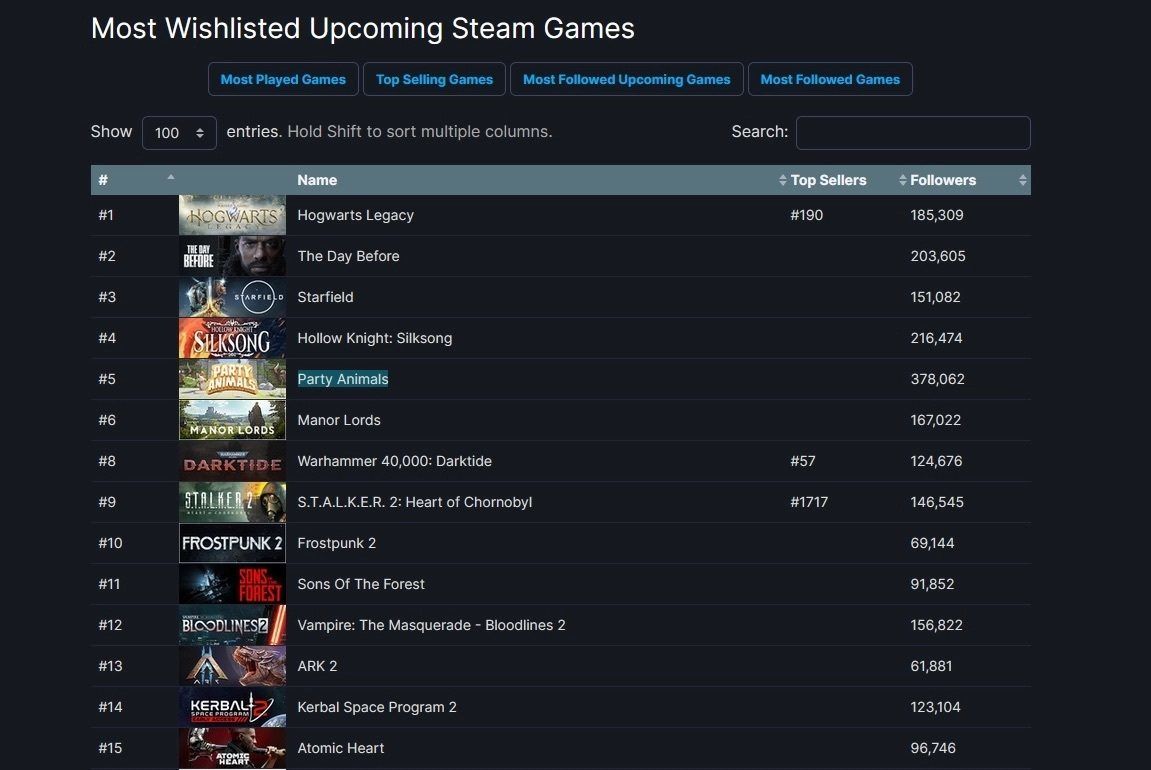Open the Bloodlines 2 thumbnail image
This screenshot has width=1151, height=770.
(x=232, y=625)
